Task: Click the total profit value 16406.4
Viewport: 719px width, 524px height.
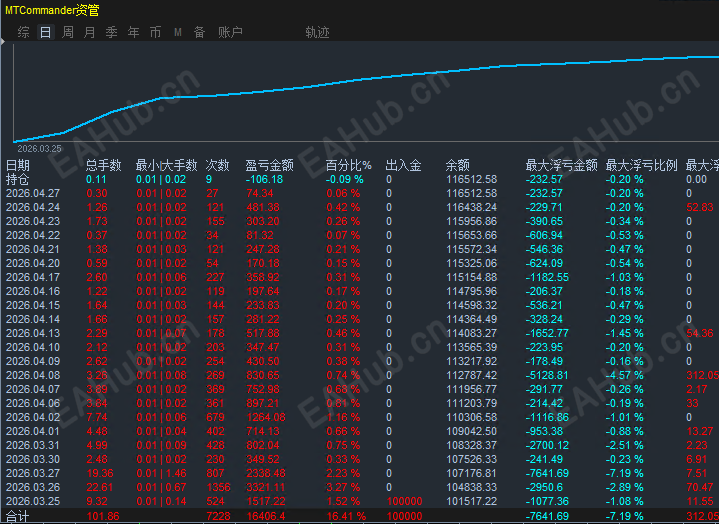Action: tap(265, 516)
